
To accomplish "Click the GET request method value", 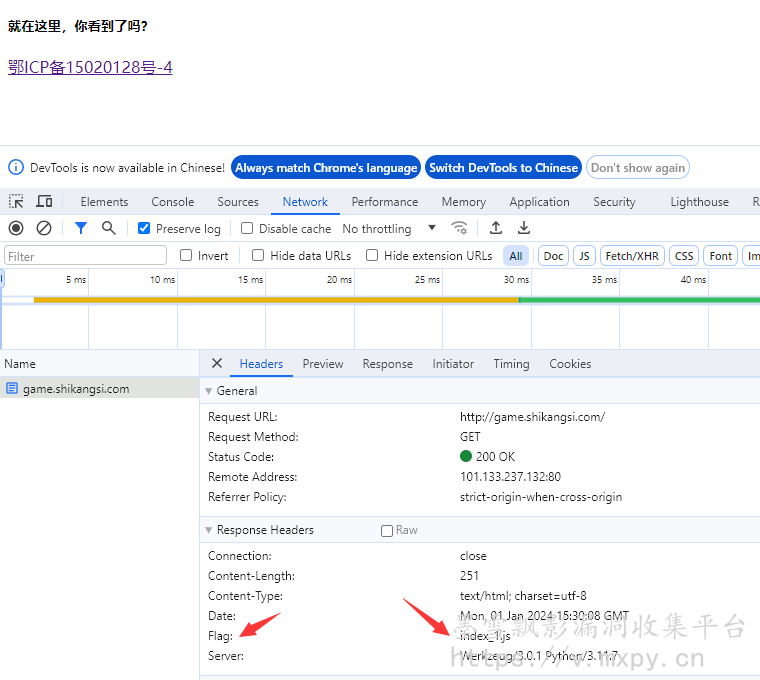I will pyautogui.click(x=470, y=436).
